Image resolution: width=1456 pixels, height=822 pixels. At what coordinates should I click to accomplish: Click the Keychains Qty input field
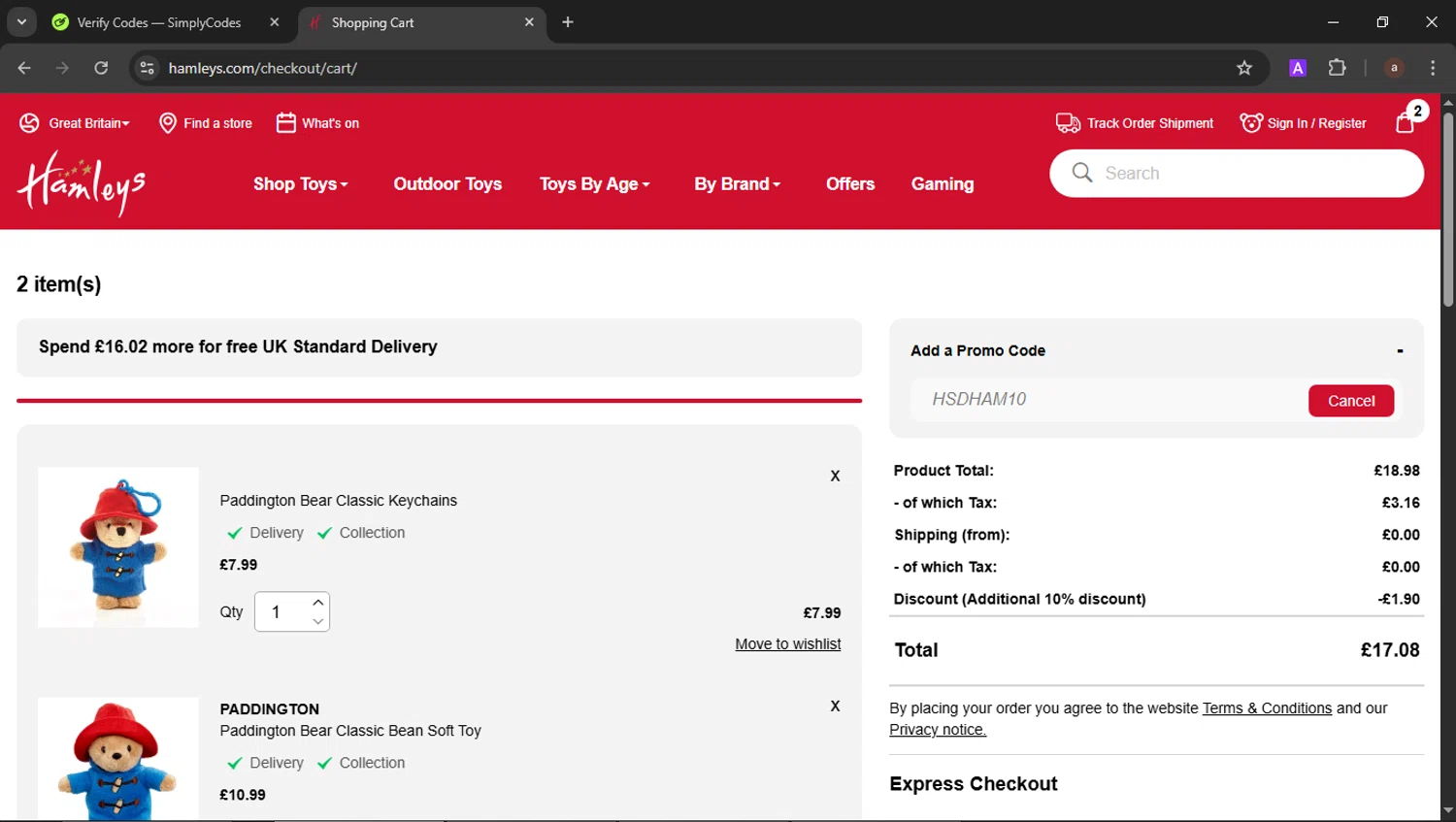point(281,611)
